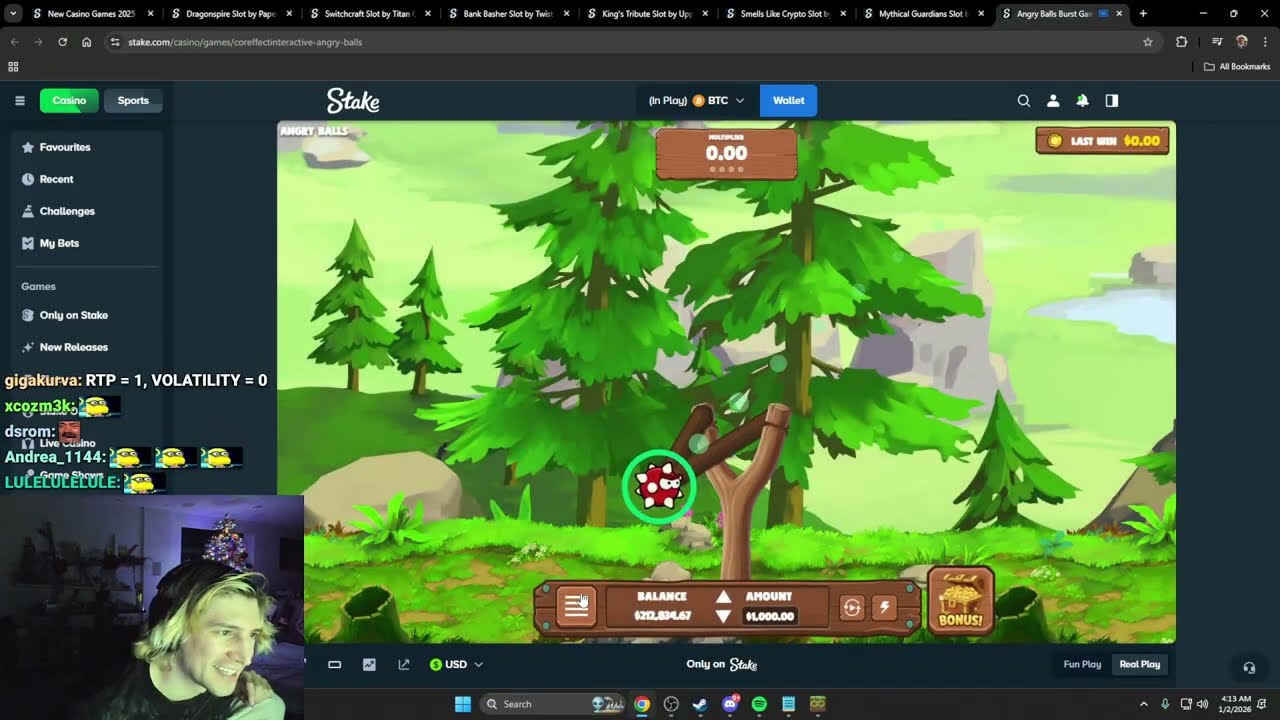Switch to New Casino Games 2025 tab

pos(92,14)
